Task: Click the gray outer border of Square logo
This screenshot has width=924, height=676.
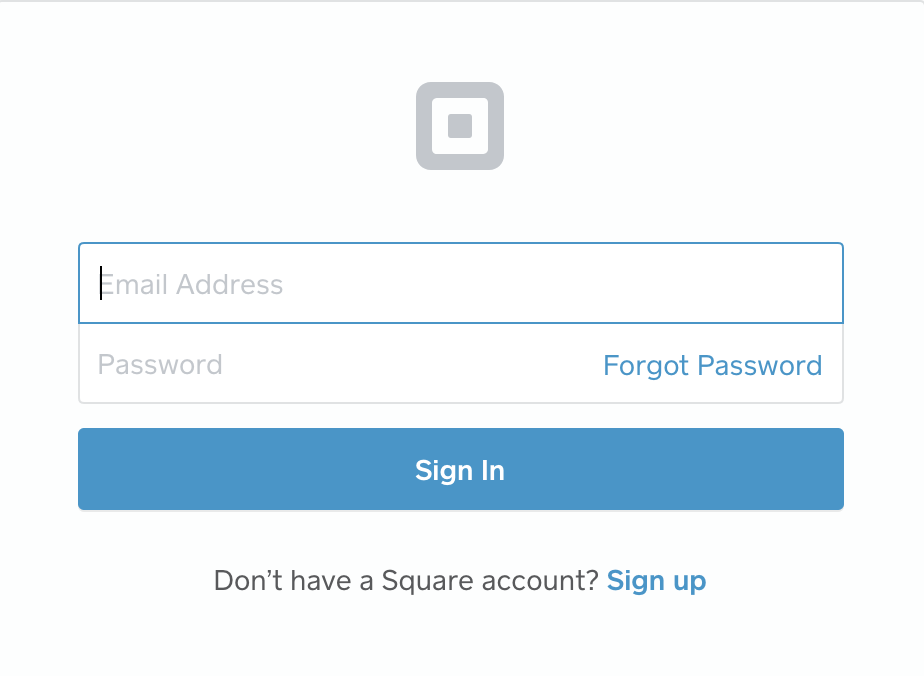Action: (x=424, y=126)
